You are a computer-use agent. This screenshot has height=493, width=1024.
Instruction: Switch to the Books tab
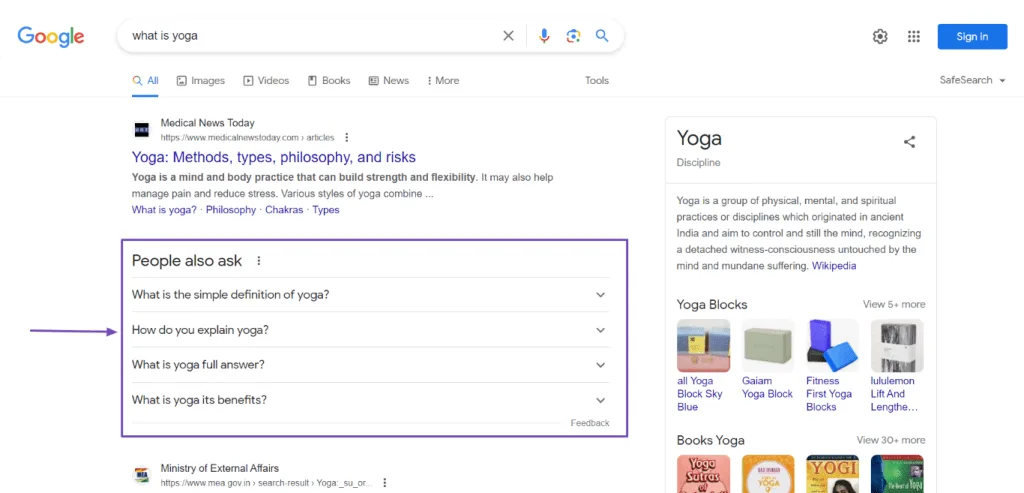pos(329,80)
